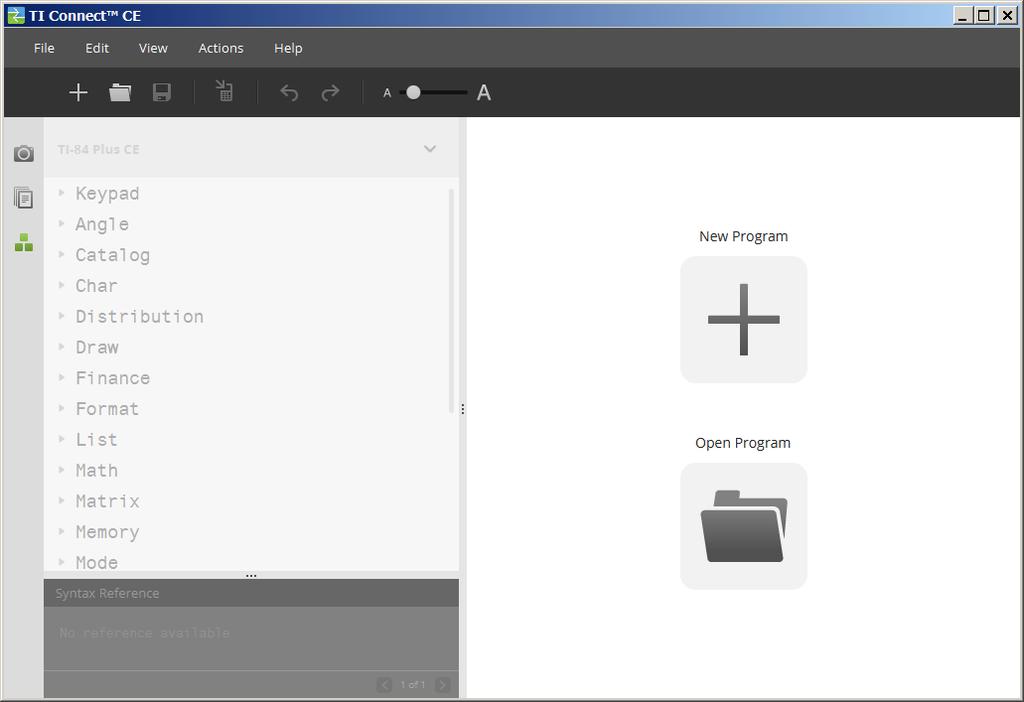Click the TI Connect CE title bar icon

click(x=16, y=15)
